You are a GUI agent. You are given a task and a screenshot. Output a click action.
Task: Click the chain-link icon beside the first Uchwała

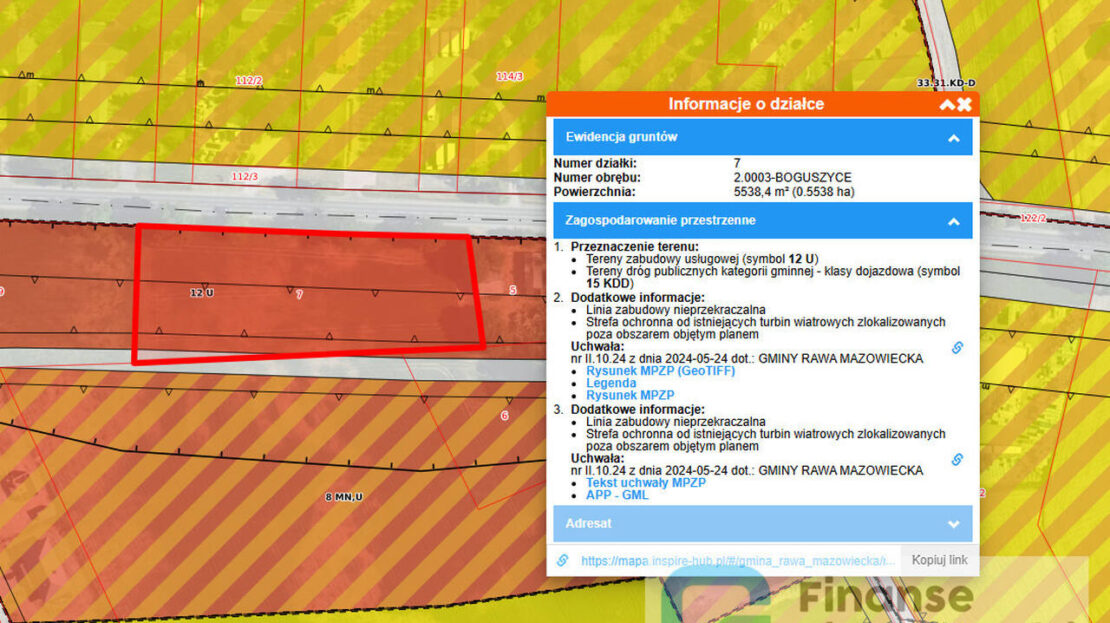(x=957, y=348)
